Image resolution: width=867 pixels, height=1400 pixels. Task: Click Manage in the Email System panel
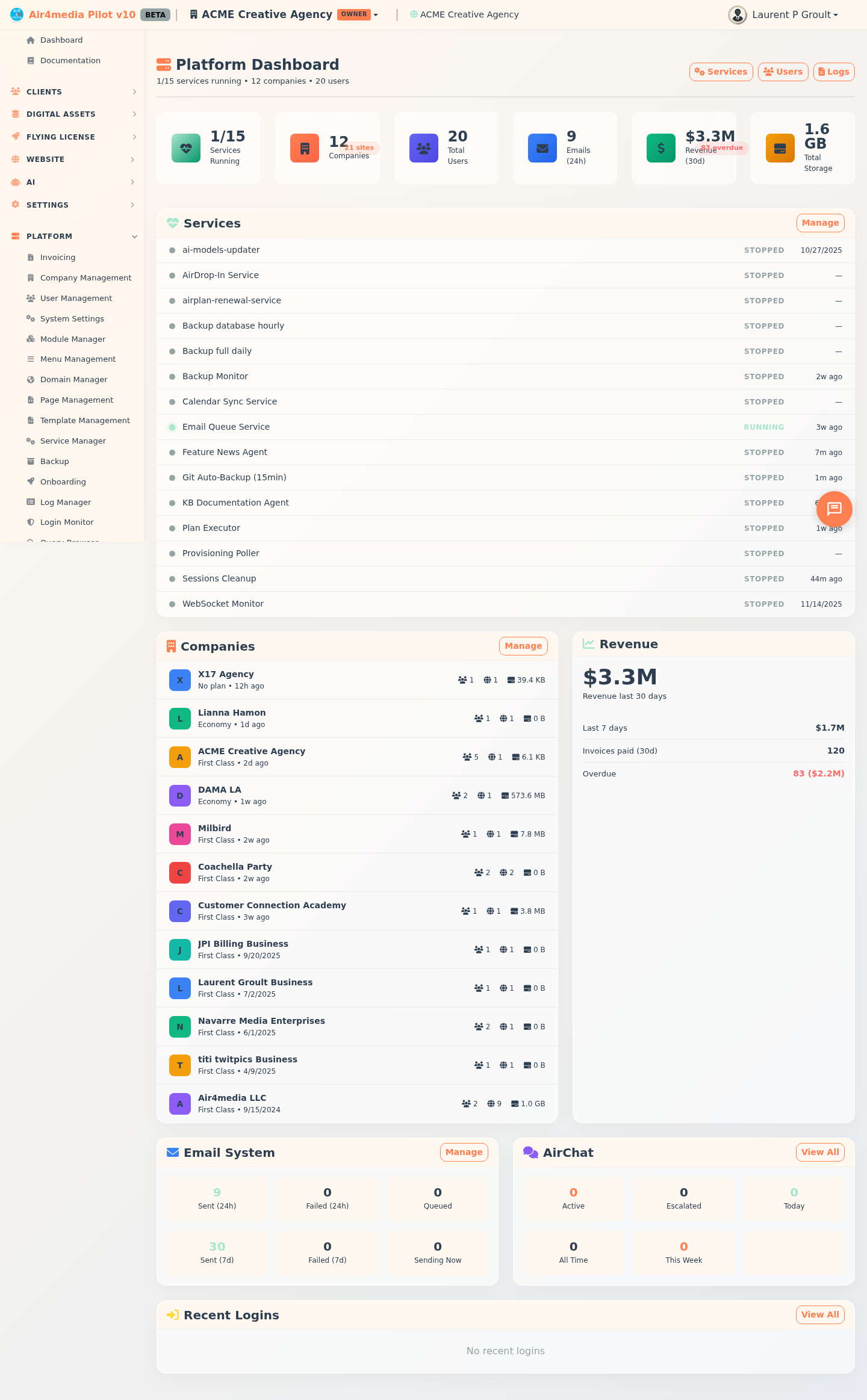(464, 1152)
